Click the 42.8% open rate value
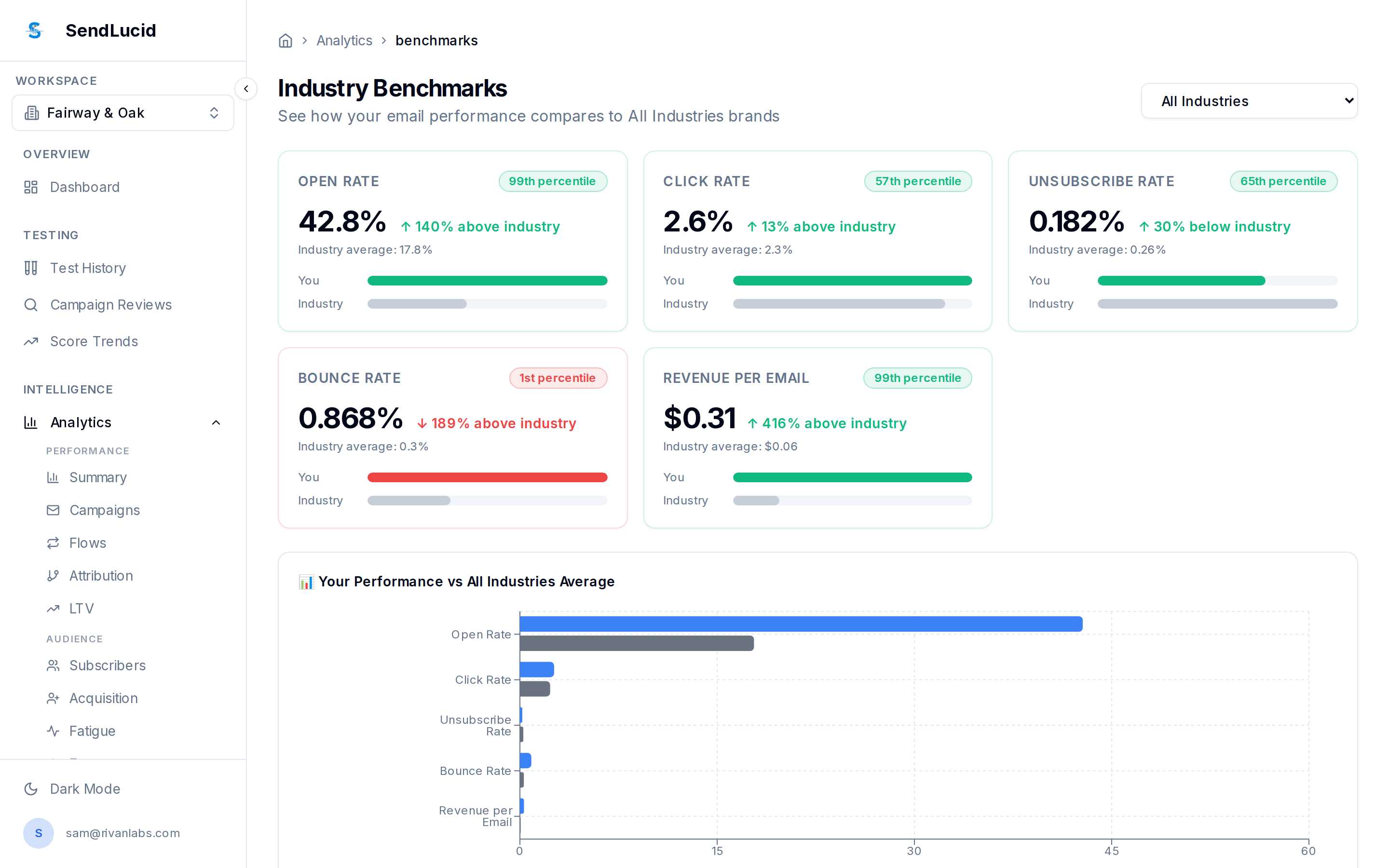Viewport: 1389px width, 868px height. (x=342, y=222)
